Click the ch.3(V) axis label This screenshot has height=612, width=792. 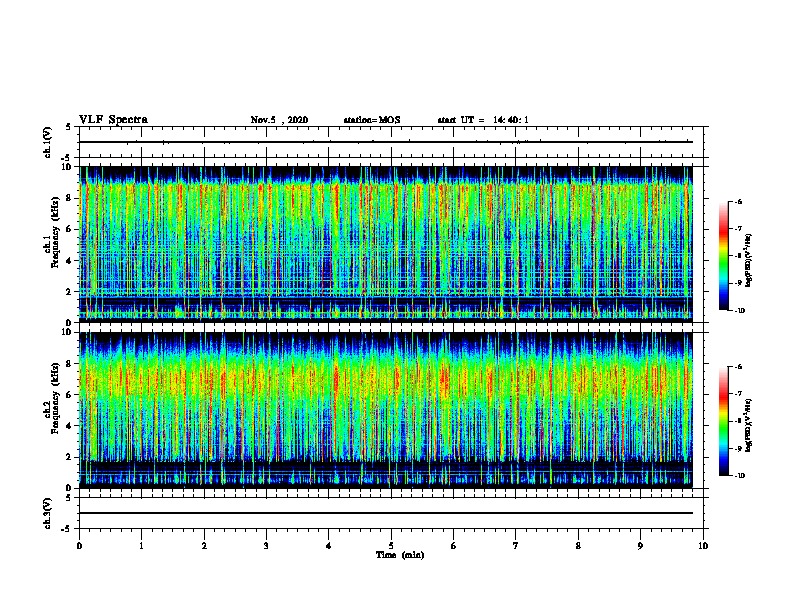coord(47,513)
